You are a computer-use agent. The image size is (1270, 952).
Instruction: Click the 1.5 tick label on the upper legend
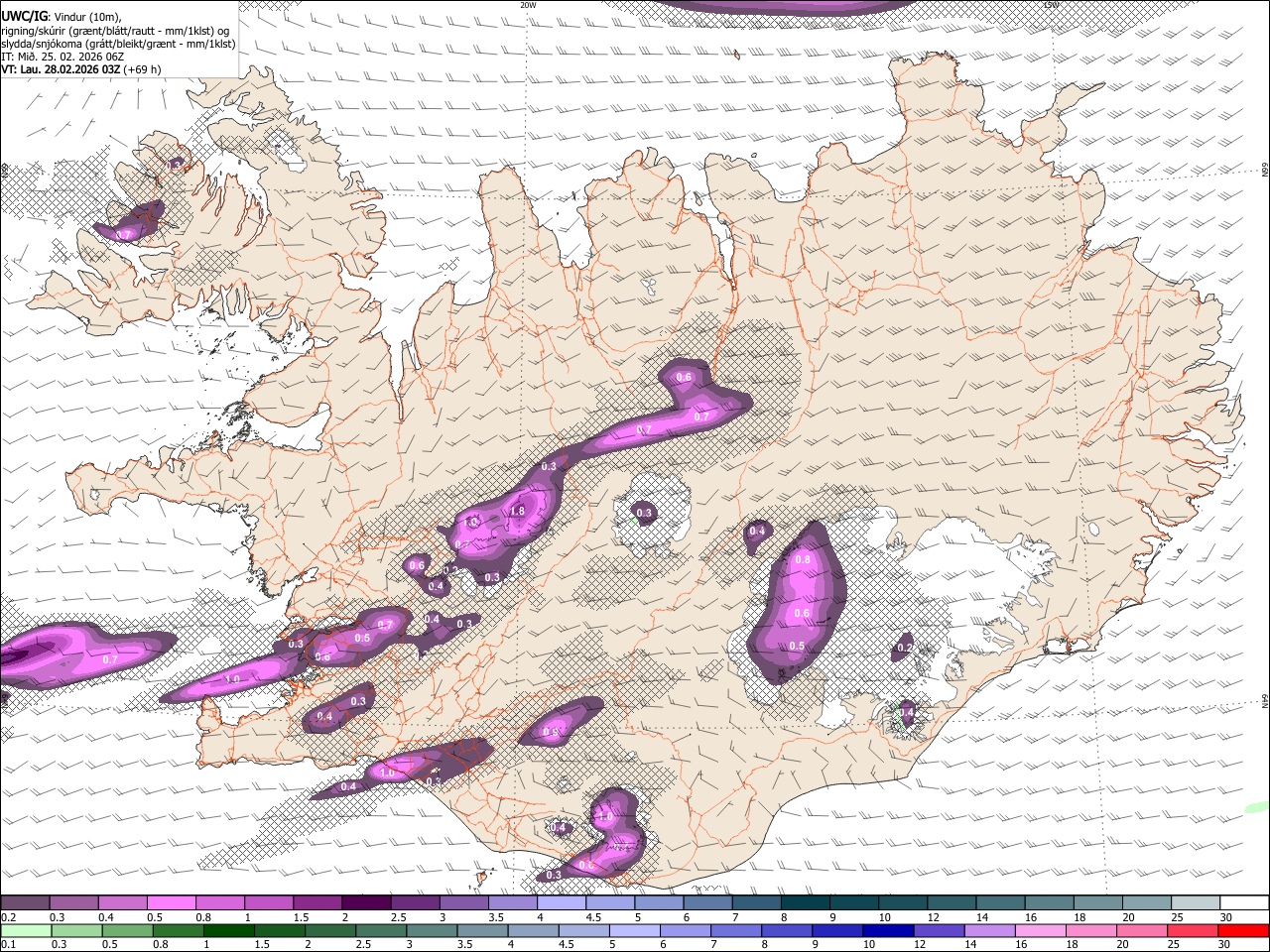(x=301, y=917)
